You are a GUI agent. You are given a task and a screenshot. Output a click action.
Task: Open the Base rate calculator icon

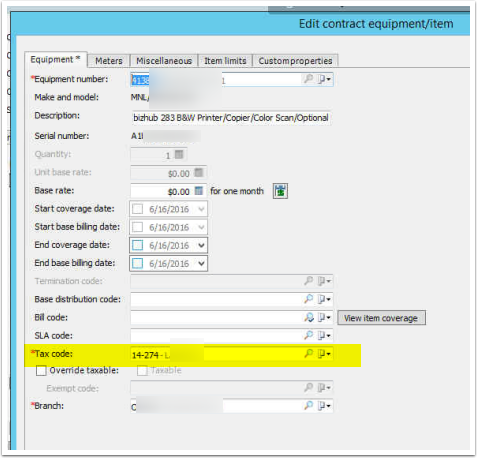199,191
